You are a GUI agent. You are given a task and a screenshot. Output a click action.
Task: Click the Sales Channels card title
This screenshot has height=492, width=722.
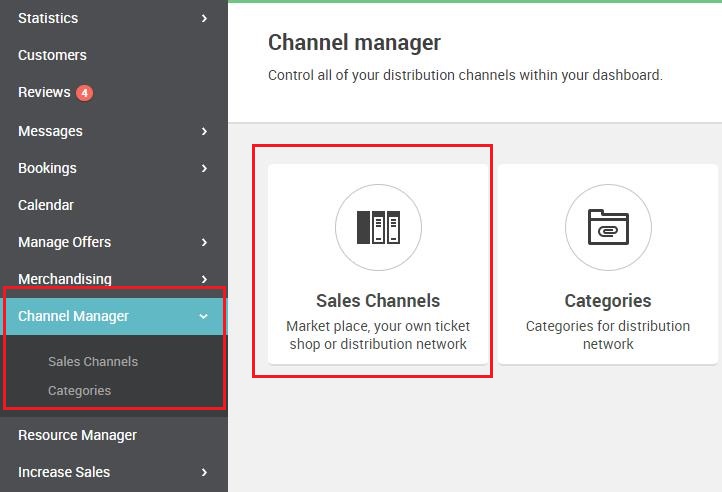pos(378,301)
